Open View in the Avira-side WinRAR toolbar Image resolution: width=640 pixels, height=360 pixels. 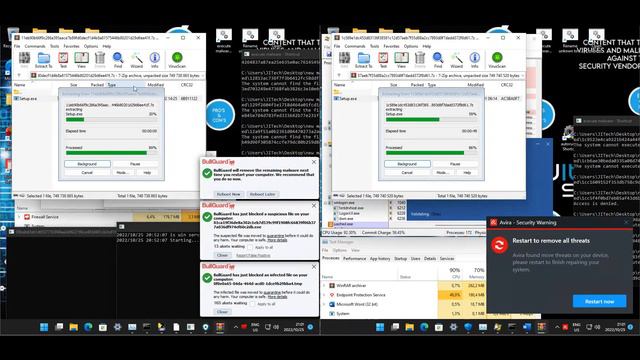[x=401, y=60]
